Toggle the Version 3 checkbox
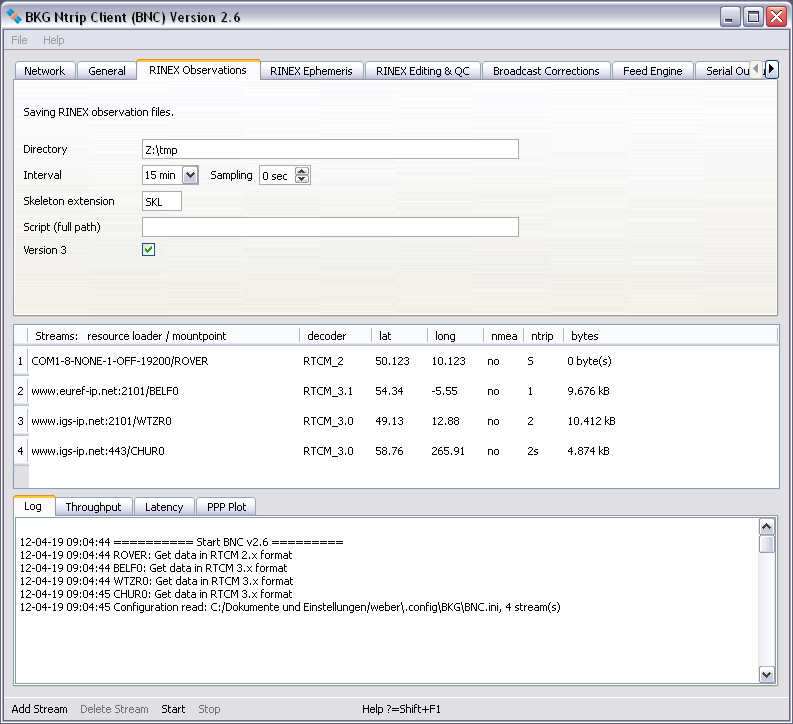The width and height of the screenshot is (793, 724). click(149, 250)
